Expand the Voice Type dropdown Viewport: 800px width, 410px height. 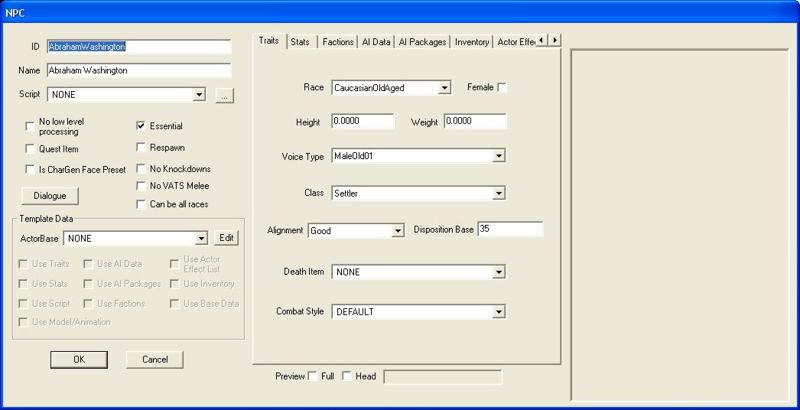click(x=499, y=156)
